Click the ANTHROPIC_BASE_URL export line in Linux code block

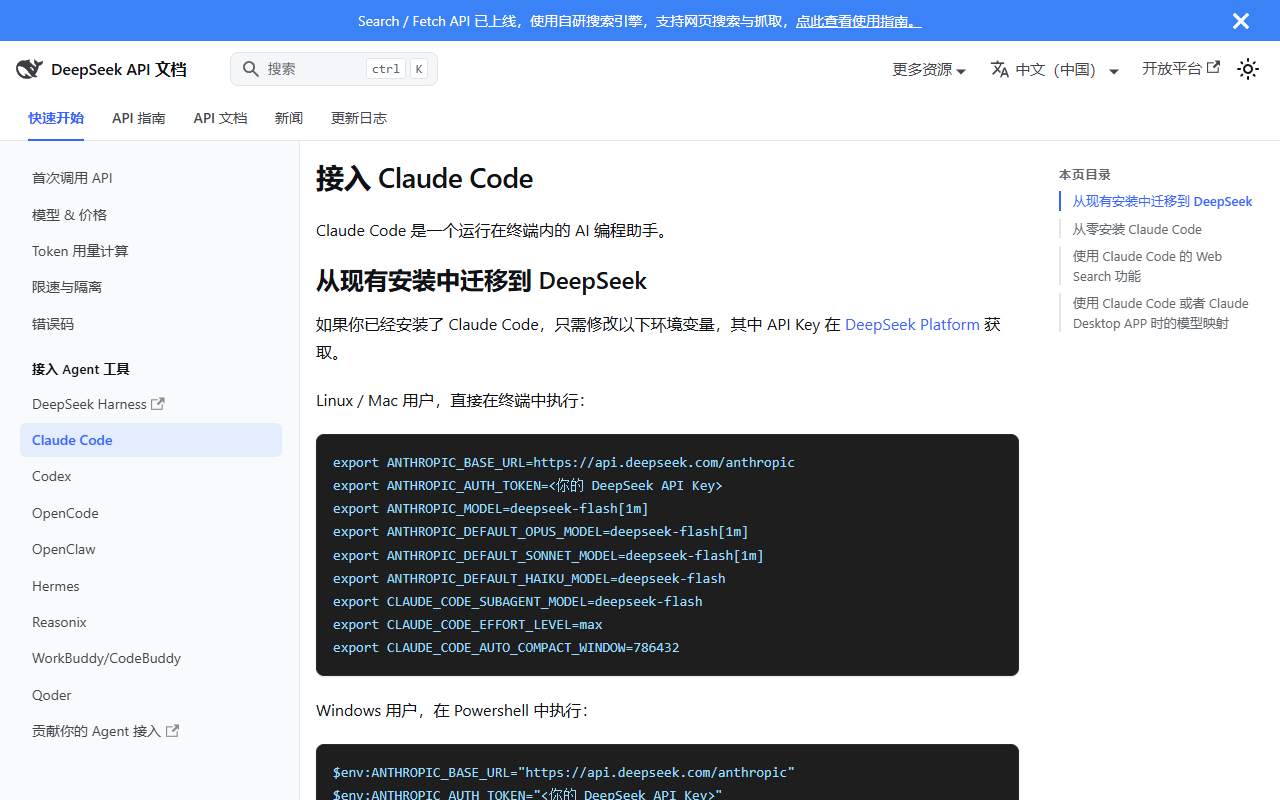[564, 462]
